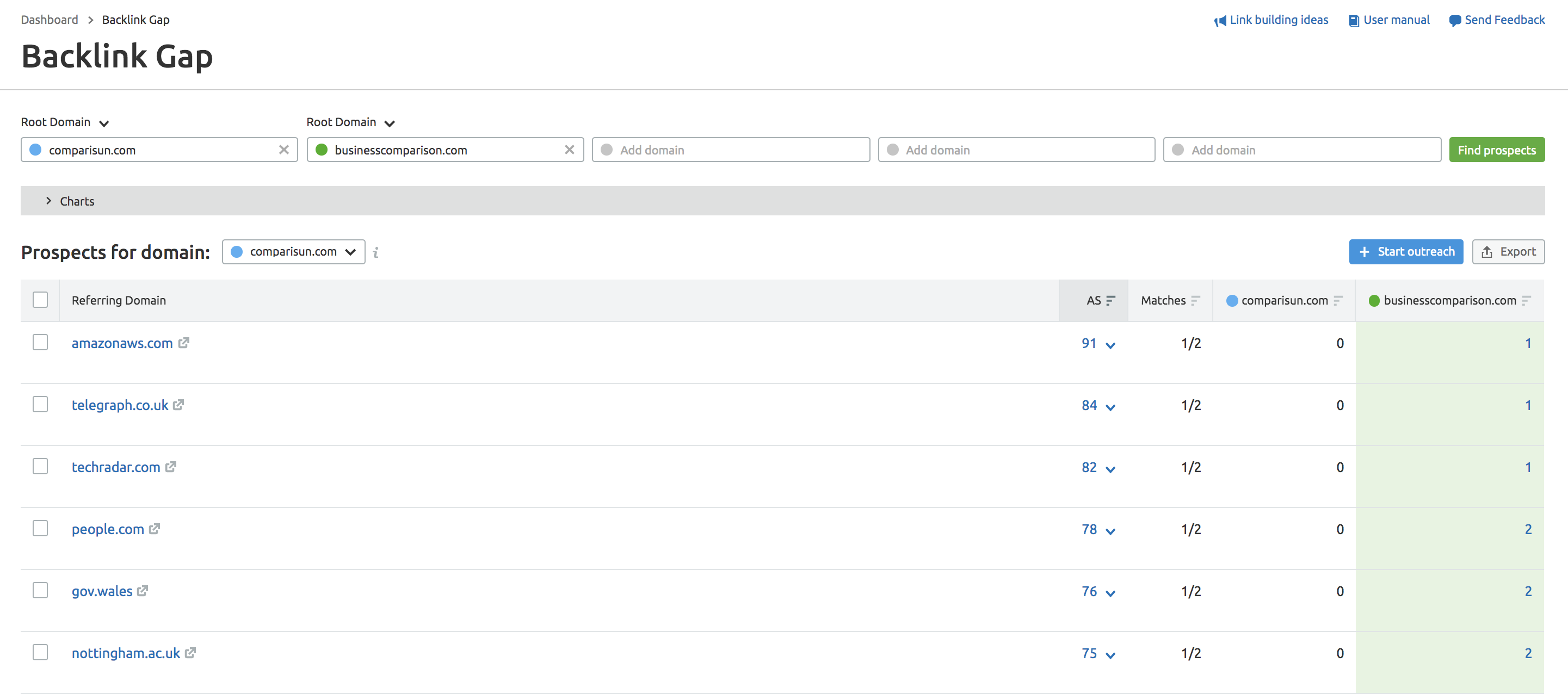Click the Add domain input field

point(730,149)
